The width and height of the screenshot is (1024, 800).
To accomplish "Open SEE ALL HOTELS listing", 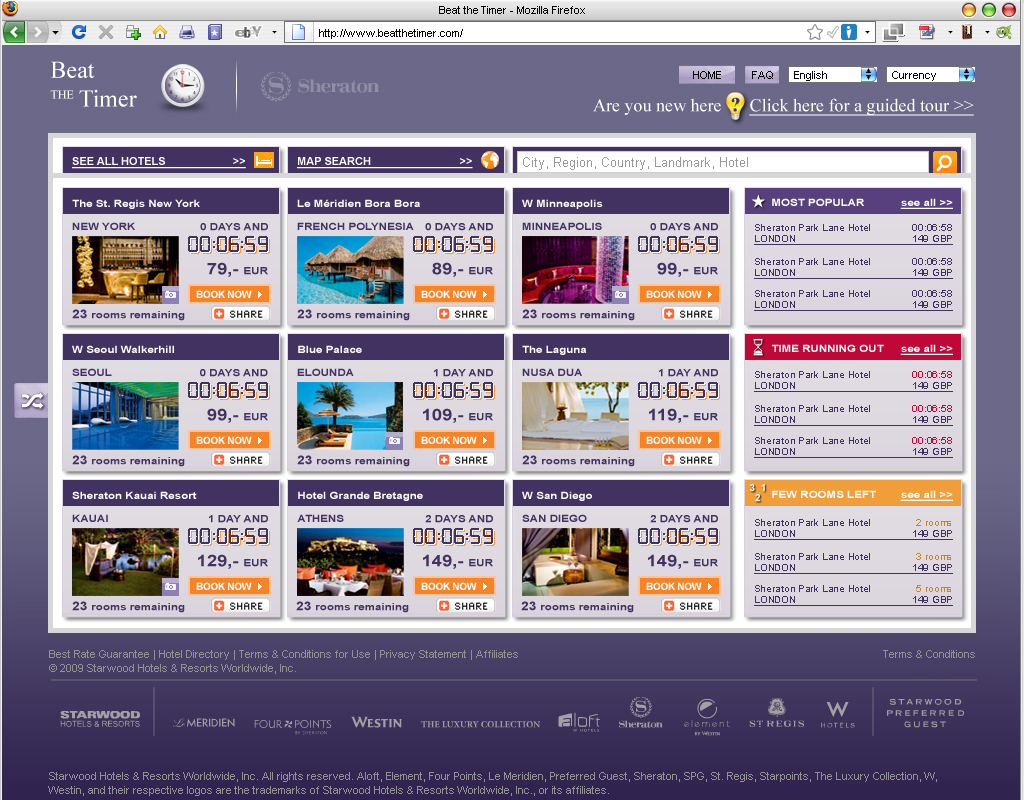I will coord(159,161).
